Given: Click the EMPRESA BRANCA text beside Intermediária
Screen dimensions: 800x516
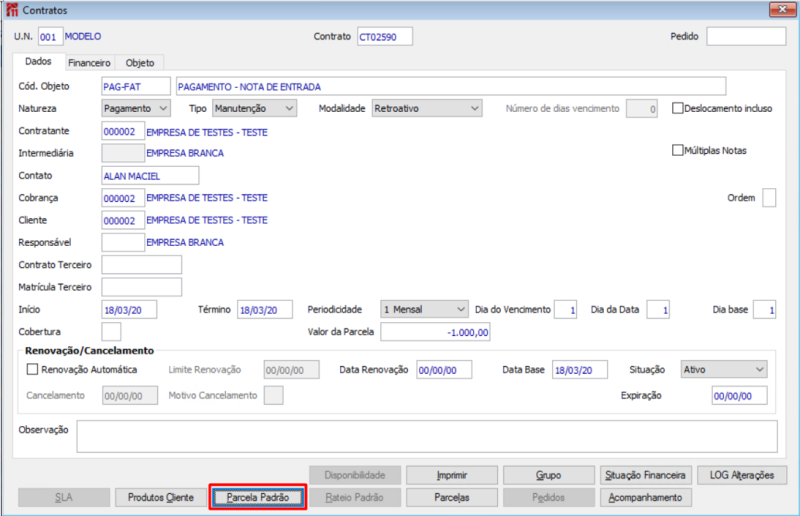Looking at the screenshot, I should [x=185, y=153].
